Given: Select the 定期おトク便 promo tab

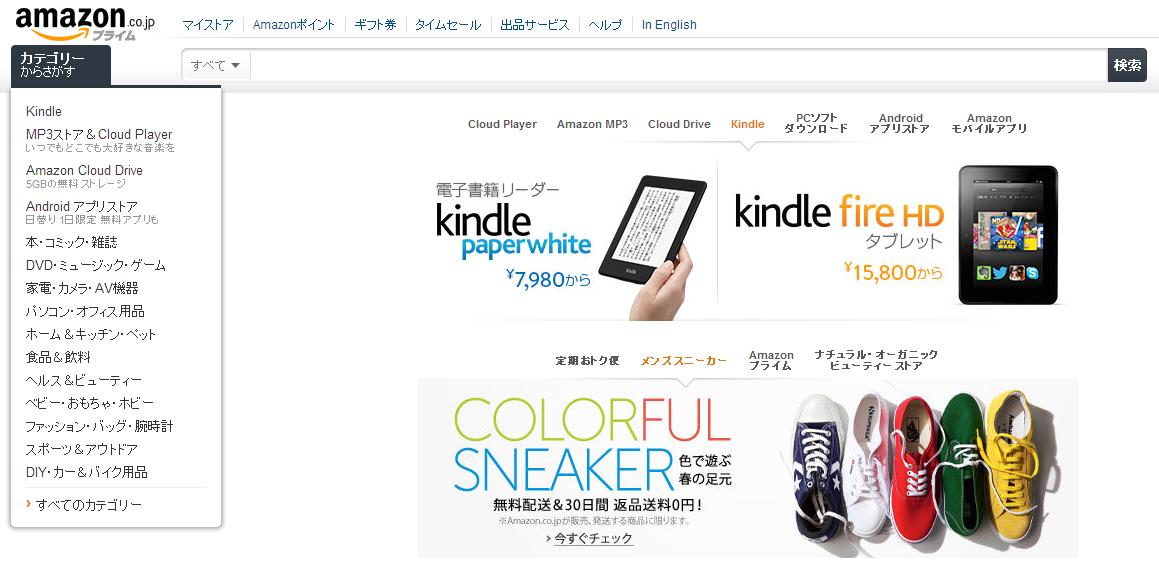Looking at the screenshot, I should tap(588, 361).
